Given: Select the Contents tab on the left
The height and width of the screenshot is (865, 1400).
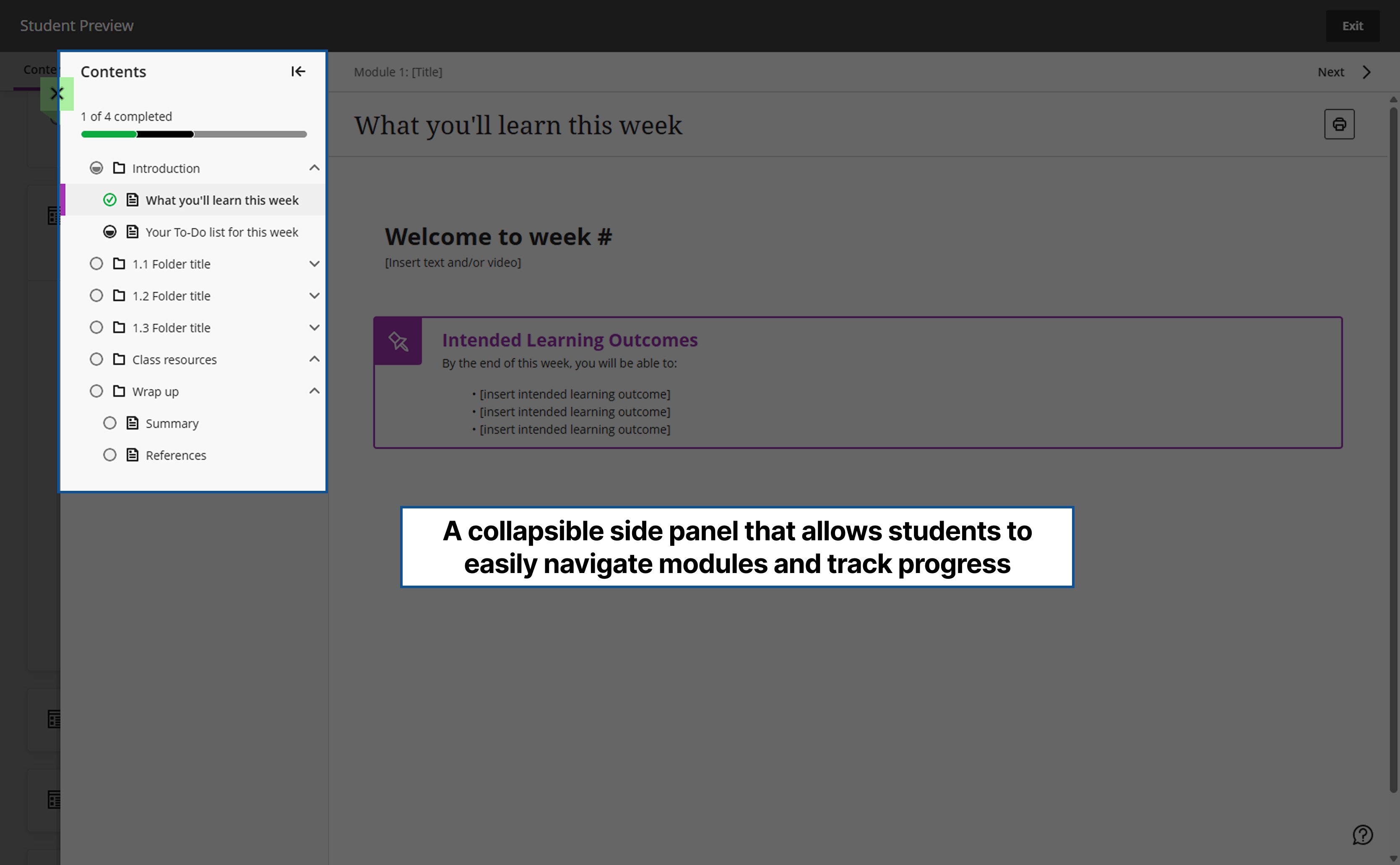Looking at the screenshot, I should [x=40, y=69].
